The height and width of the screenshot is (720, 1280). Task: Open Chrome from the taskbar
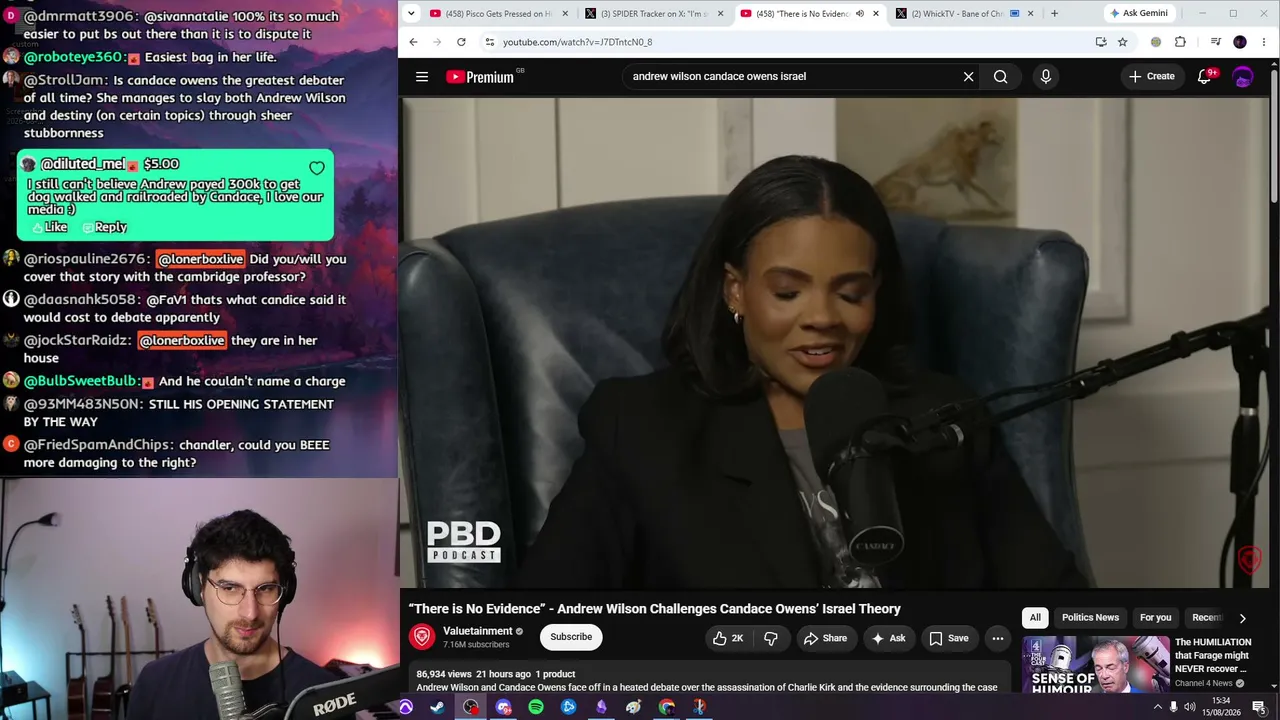click(667, 707)
